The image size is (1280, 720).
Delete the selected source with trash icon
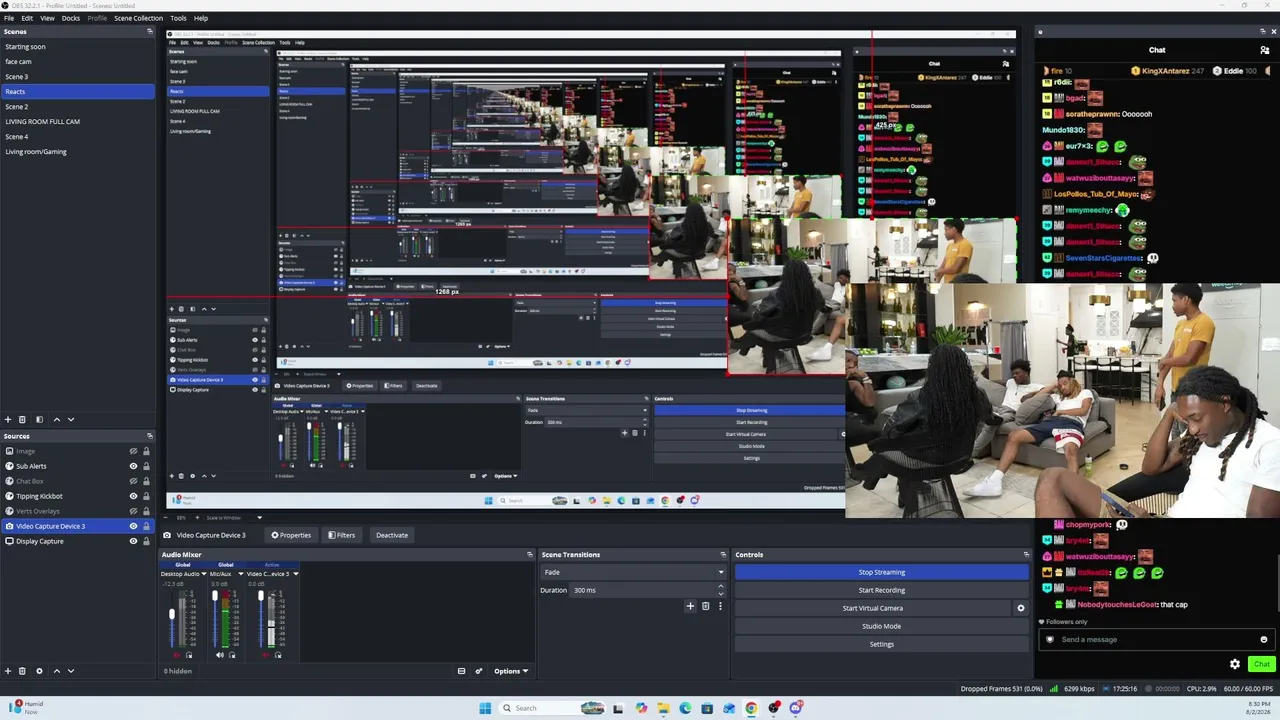tap(23, 671)
